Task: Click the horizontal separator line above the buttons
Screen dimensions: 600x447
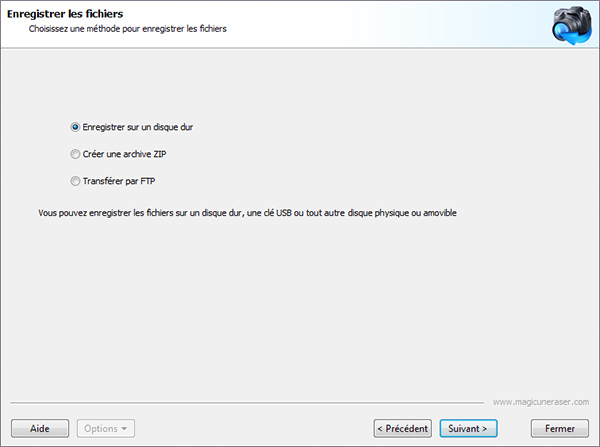Action: (247, 403)
